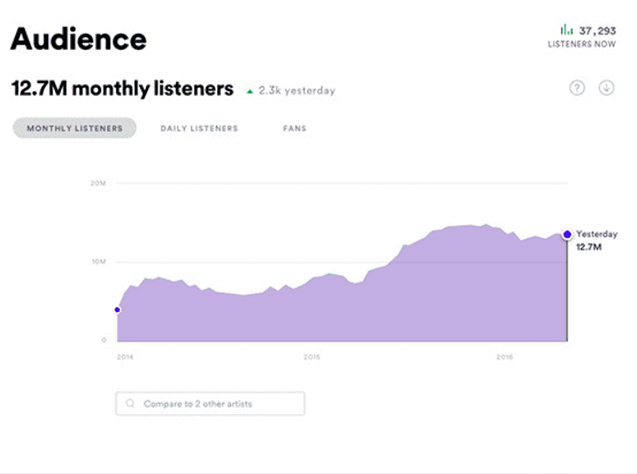This screenshot has height=474, width=637.
Task: Select the Monthly Listeners tab
Action: (74, 129)
